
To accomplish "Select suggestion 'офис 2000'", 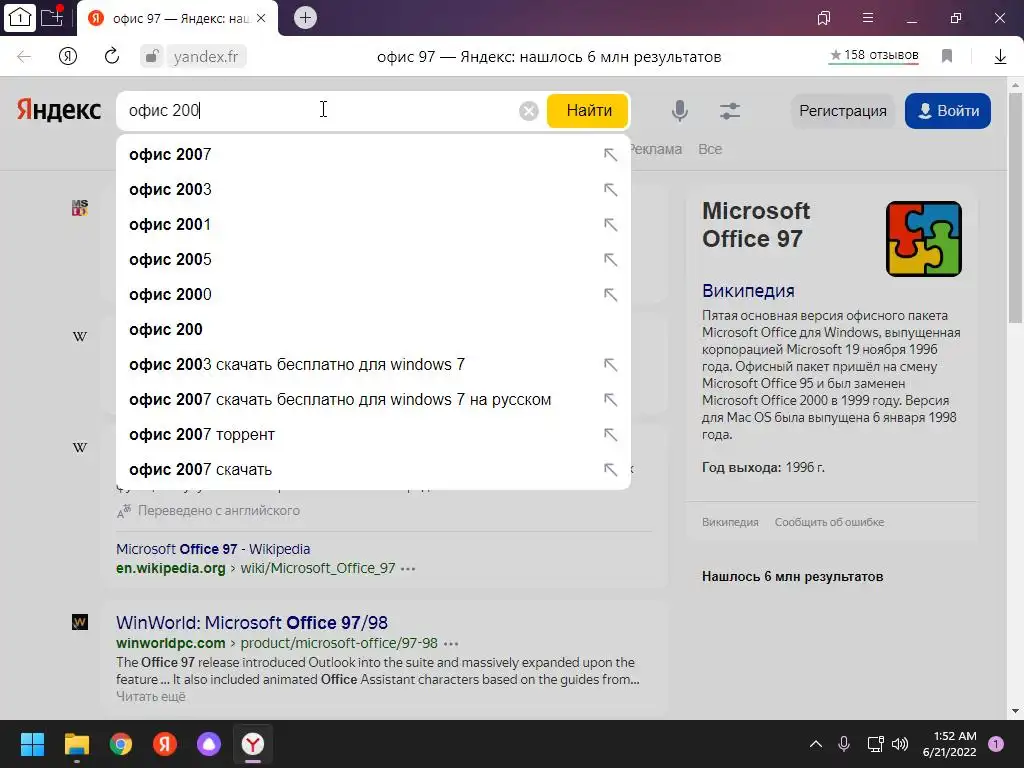I will click(x=374, y=295).
